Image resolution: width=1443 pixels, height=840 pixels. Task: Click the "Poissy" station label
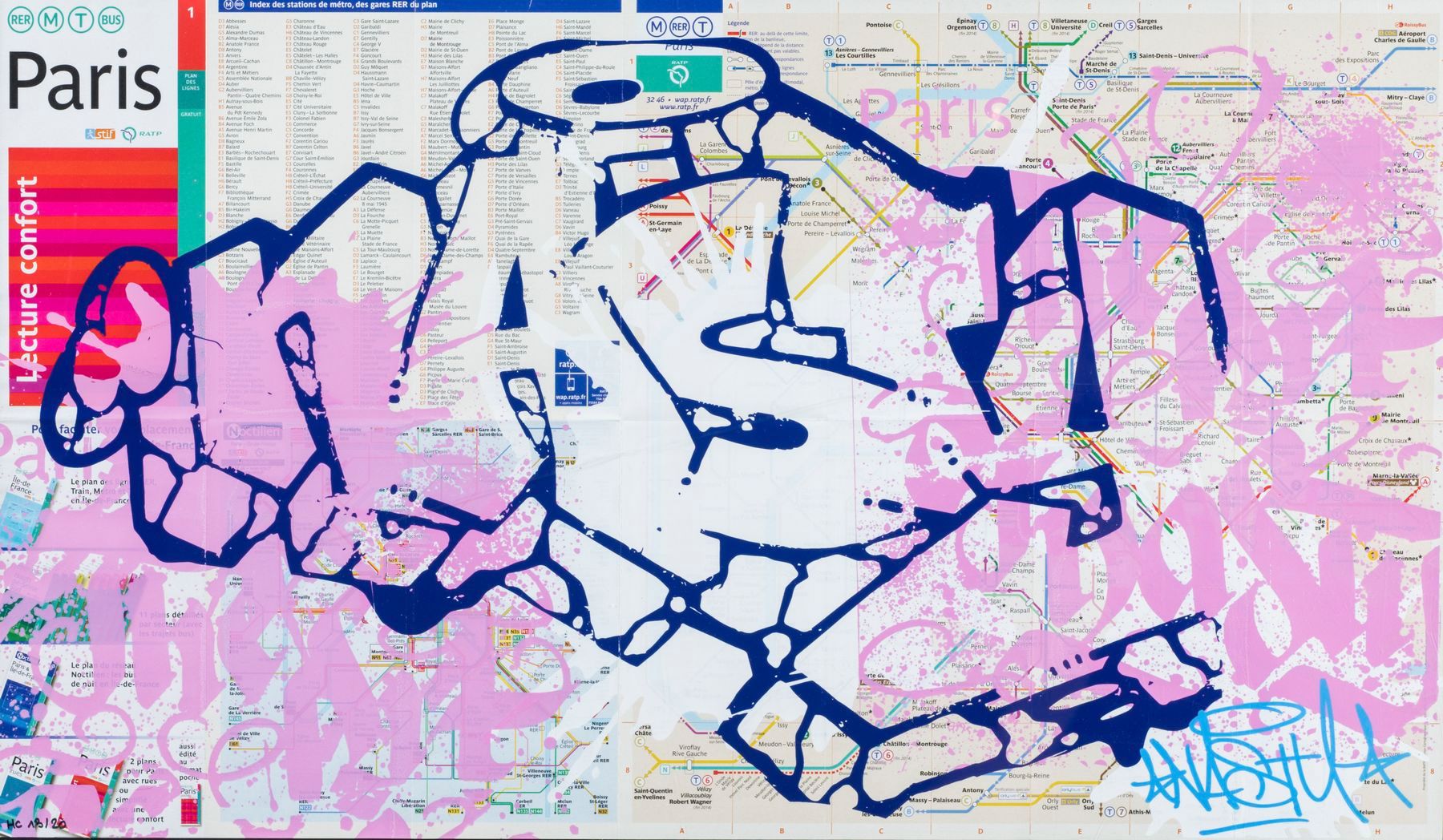click(657, 206)
